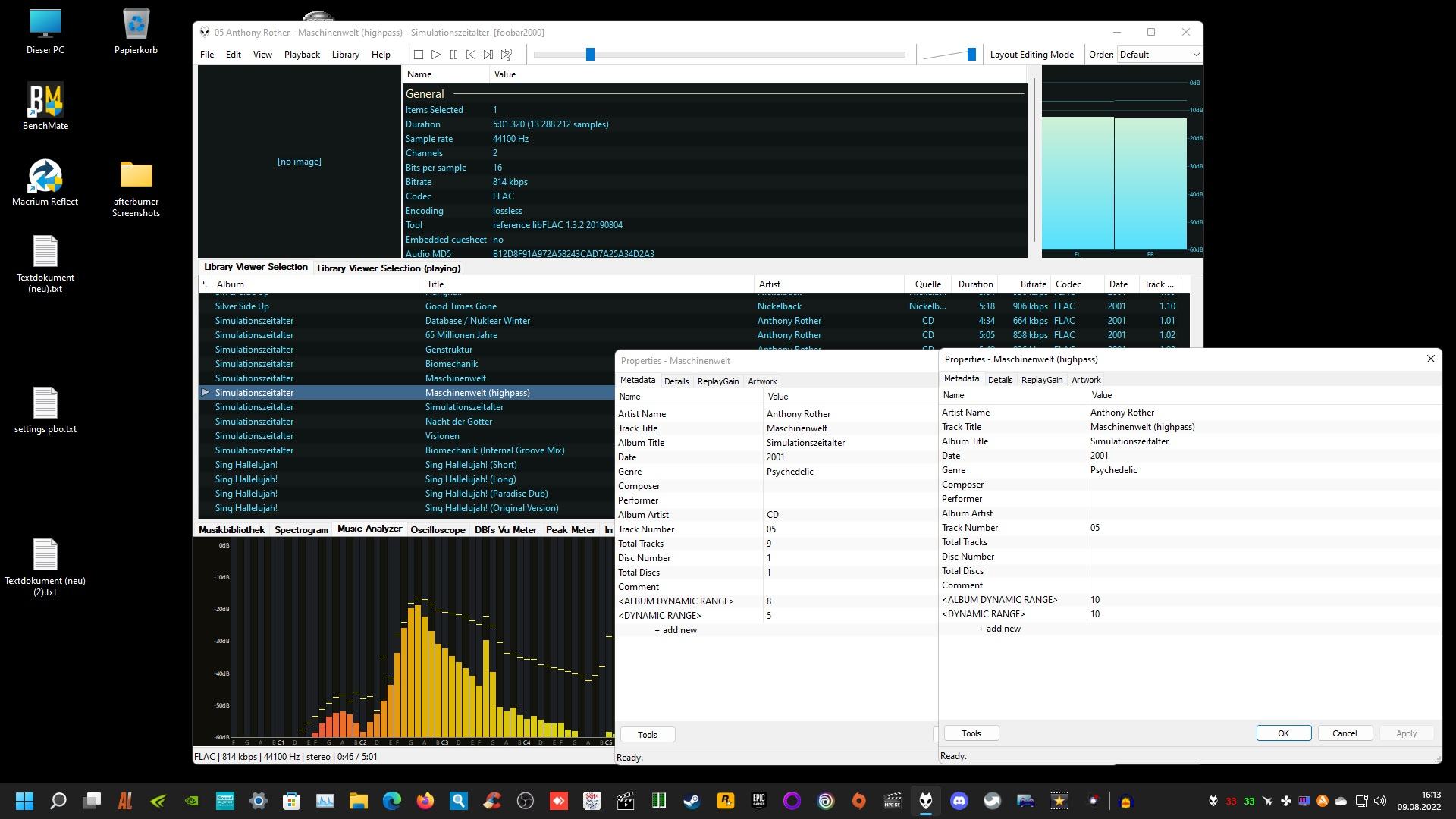This screenshot has height=819, width=1456.
Task: Open the Musikbibliothek tab
Action: click(x=231, y=529)
